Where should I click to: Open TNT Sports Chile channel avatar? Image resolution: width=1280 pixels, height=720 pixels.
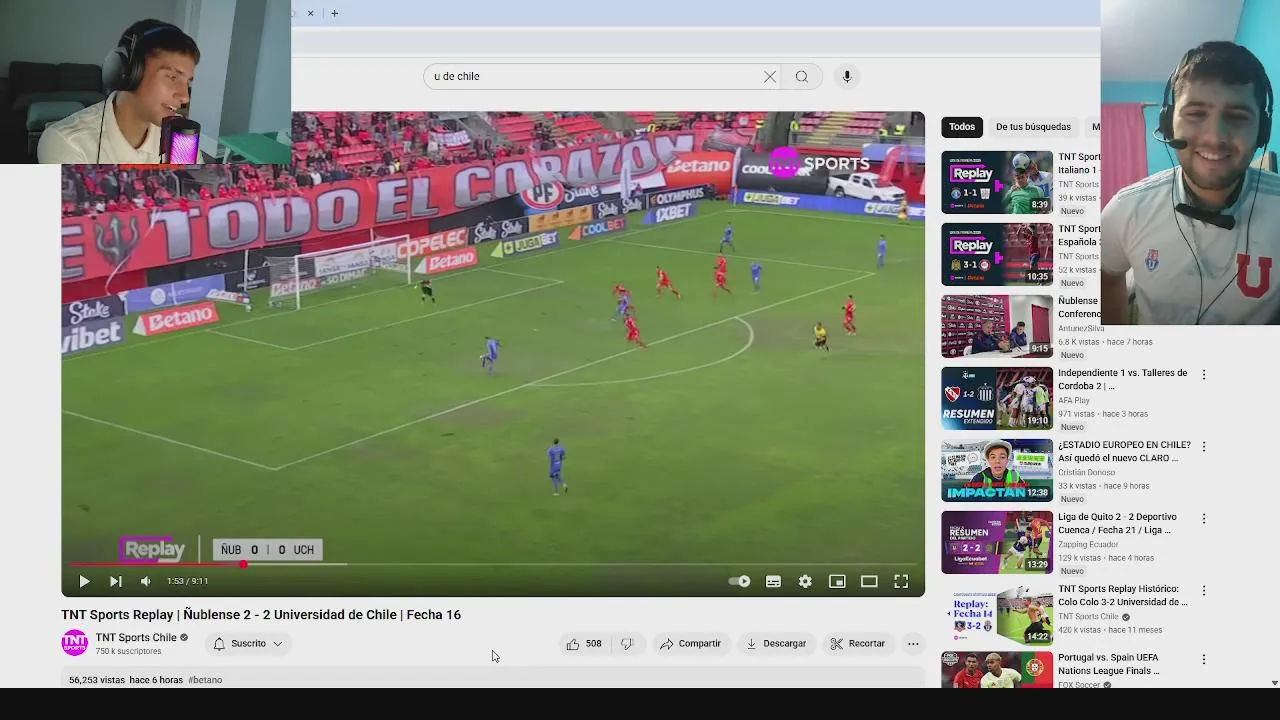pyautogui.click(x=75, y=643)
